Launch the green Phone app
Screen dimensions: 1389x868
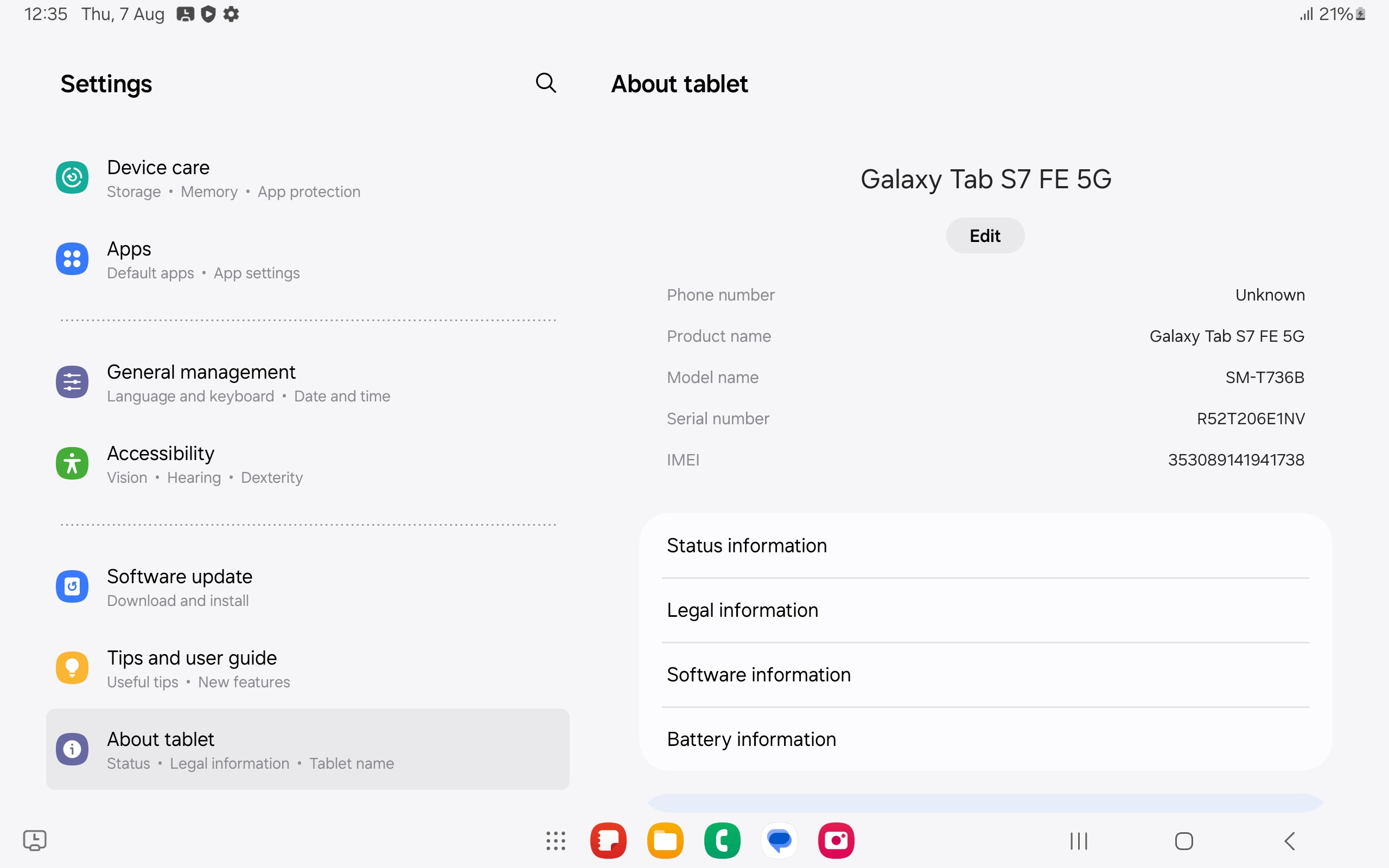(x=722, y=841)
